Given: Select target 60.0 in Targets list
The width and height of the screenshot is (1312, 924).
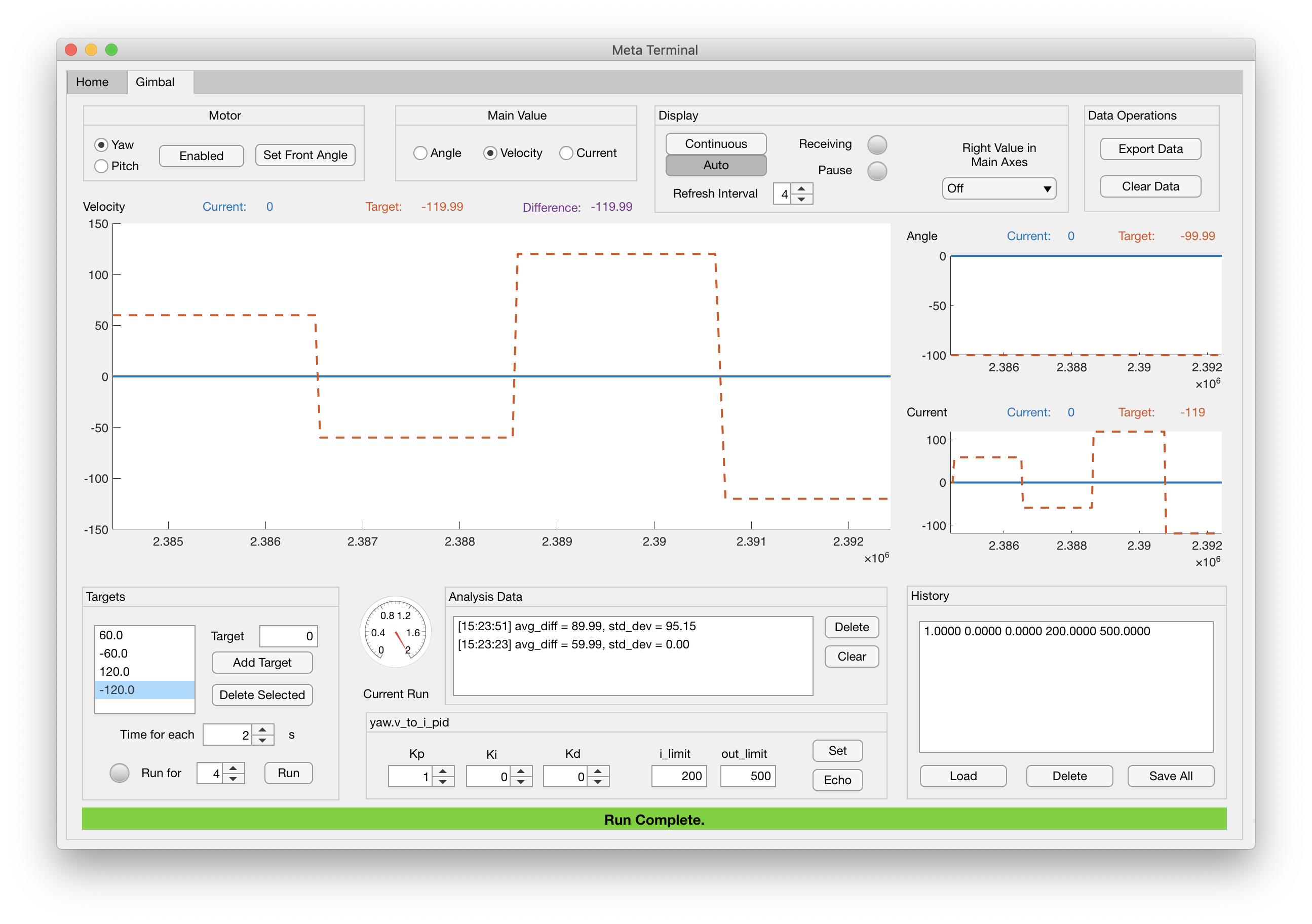Looking at the screenshot, I should coord(144,635).
